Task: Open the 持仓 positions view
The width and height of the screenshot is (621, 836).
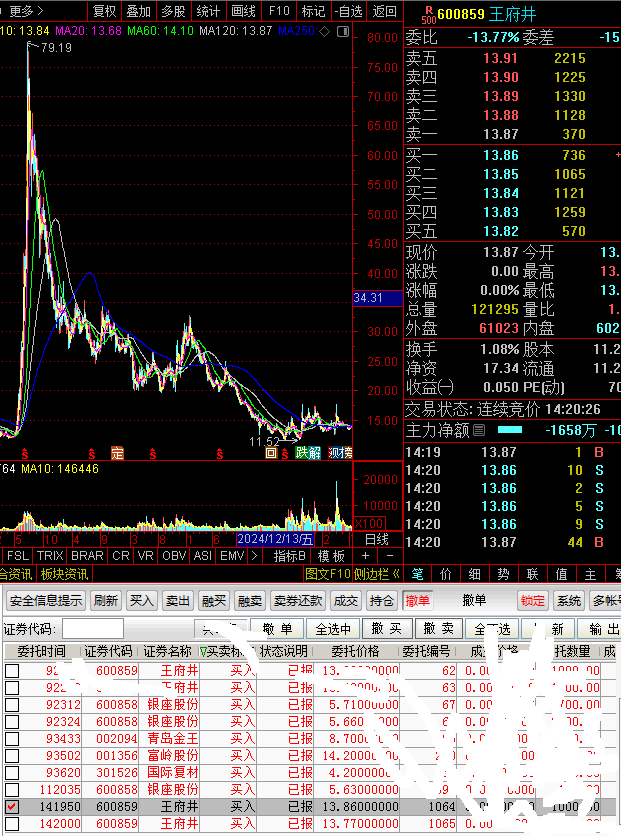Action: point(382,601)
